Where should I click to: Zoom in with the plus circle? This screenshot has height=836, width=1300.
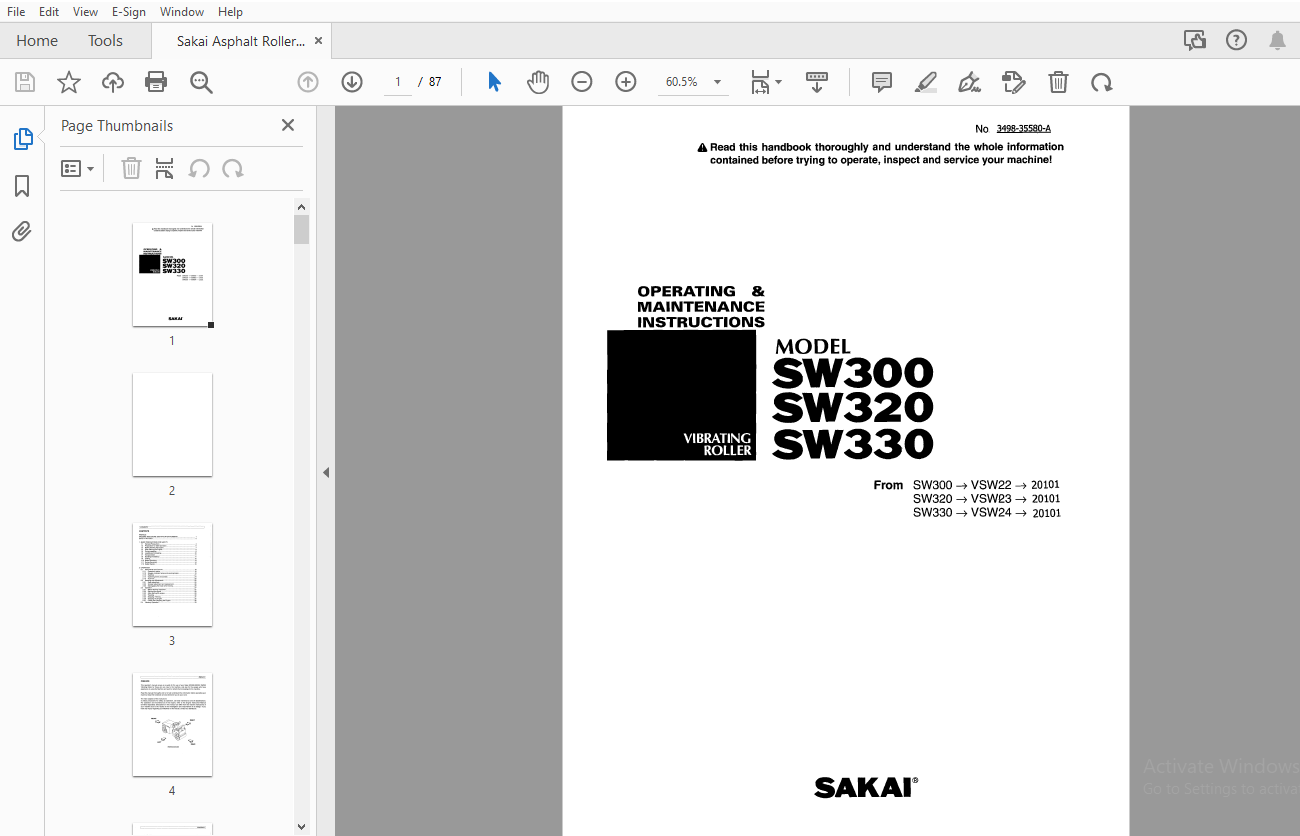point(626,82)
